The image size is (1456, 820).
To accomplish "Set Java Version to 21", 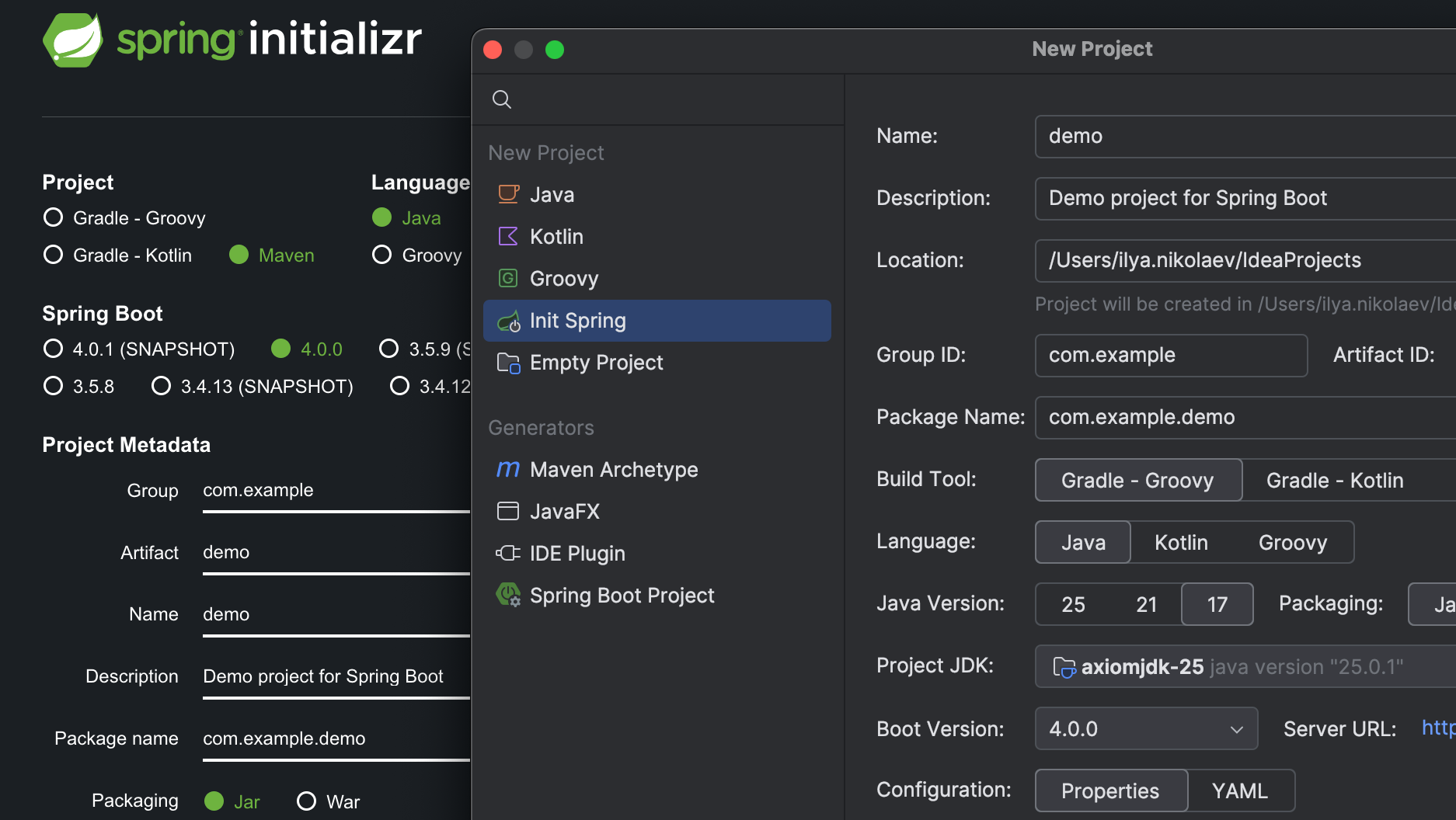I will tap(1146, 604).
